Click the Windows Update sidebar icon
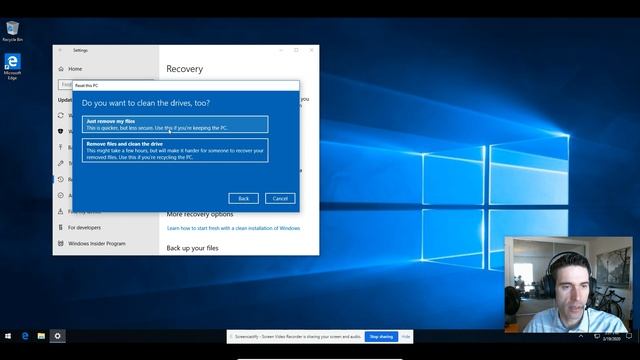640x360 pixels. point(61,116)
